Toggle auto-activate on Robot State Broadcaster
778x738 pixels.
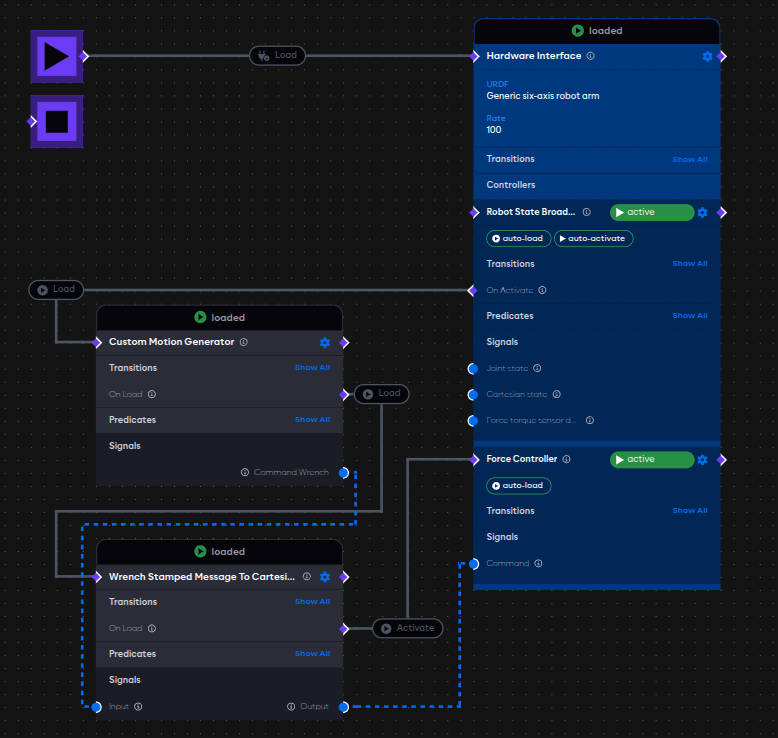pyautogui.click(x=593, y=238)
